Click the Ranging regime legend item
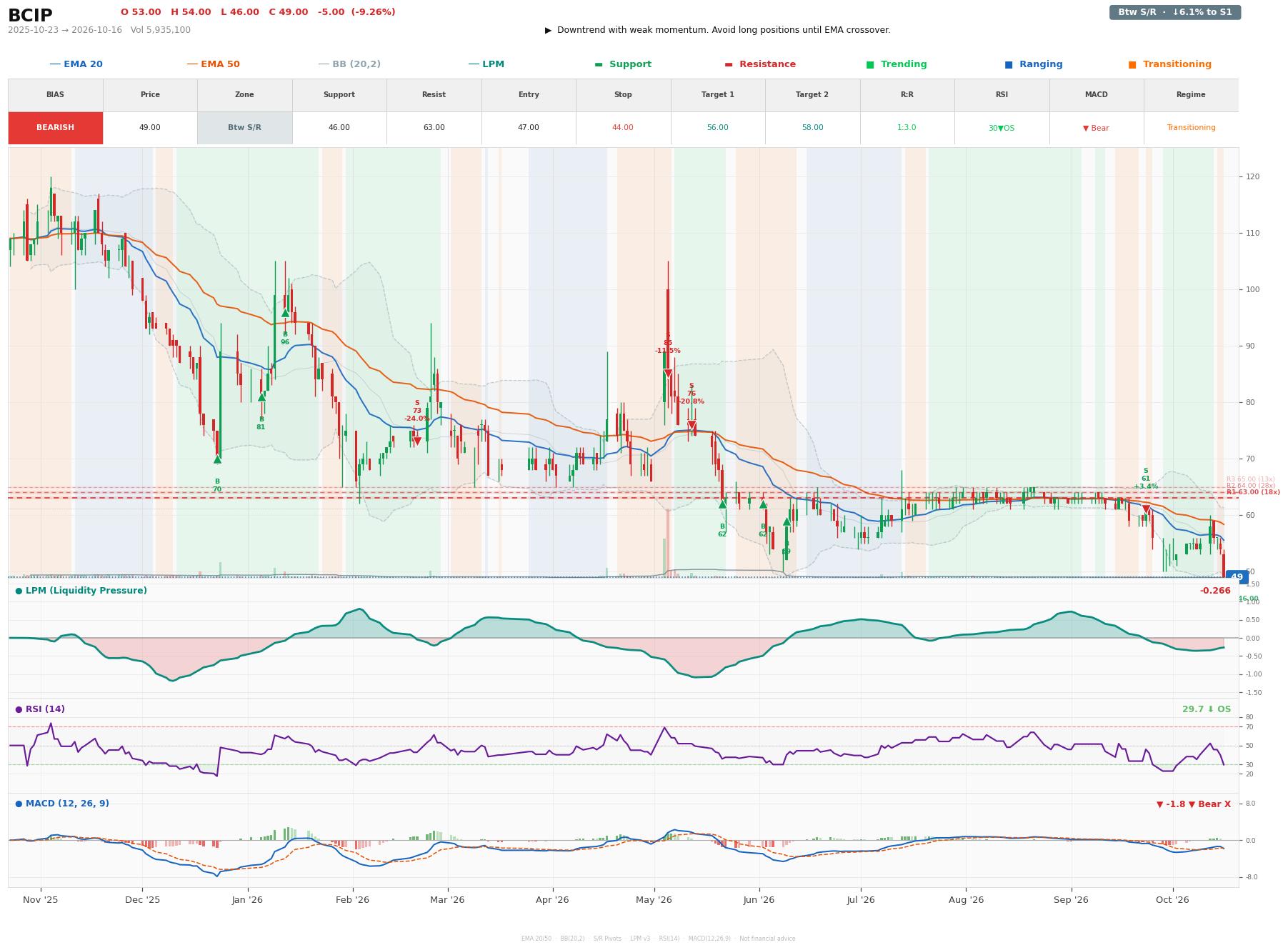This screenshot has width=1288, height=950. 1034,64
